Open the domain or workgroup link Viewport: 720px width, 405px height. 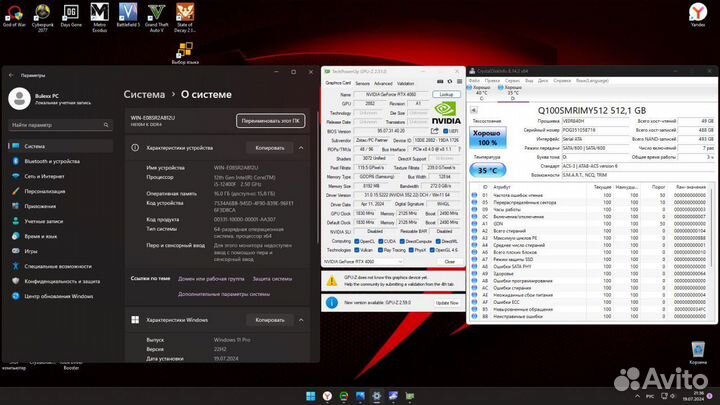(211, 279)
